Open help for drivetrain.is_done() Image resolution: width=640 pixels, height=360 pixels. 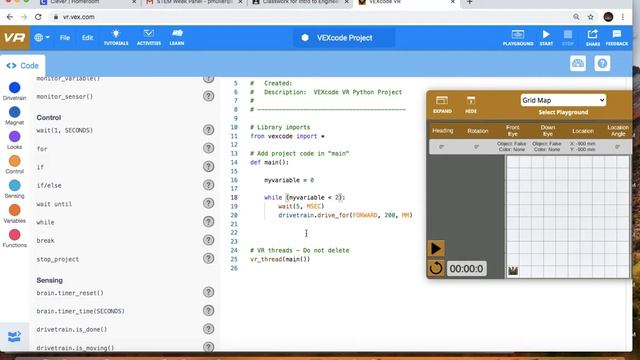click(x=209, y=329)
